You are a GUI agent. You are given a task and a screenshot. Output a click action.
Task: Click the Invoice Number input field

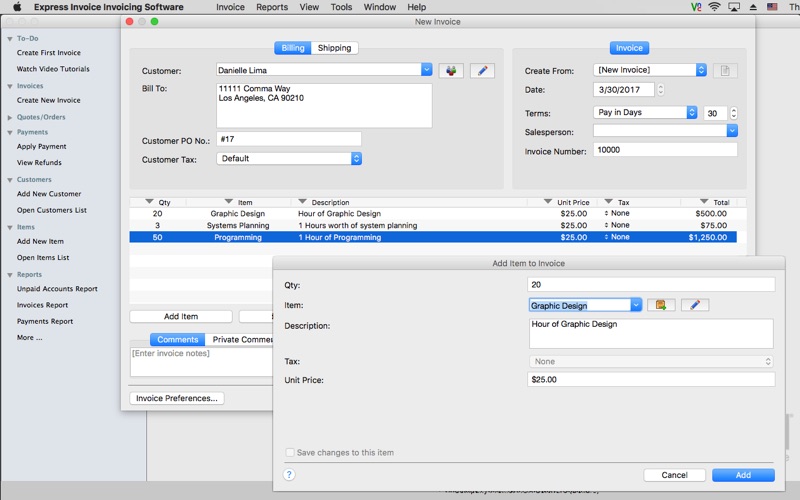pyautogui.click(x=665, y=150)
